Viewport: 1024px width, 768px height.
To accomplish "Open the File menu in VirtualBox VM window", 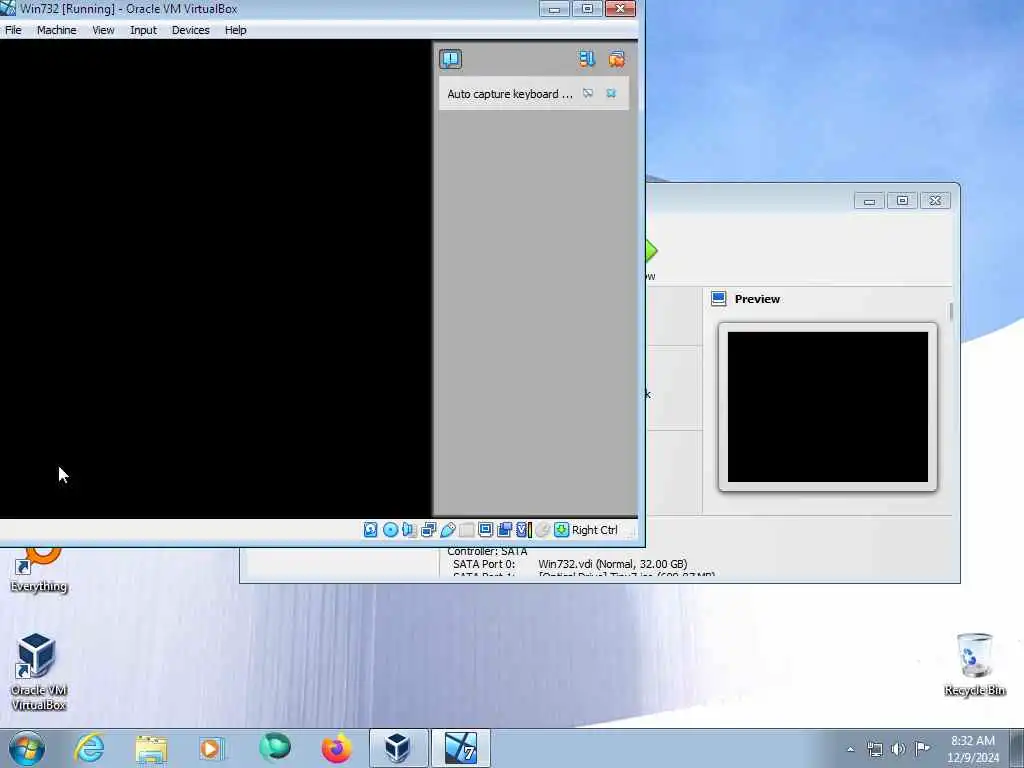I will (13, 30).
